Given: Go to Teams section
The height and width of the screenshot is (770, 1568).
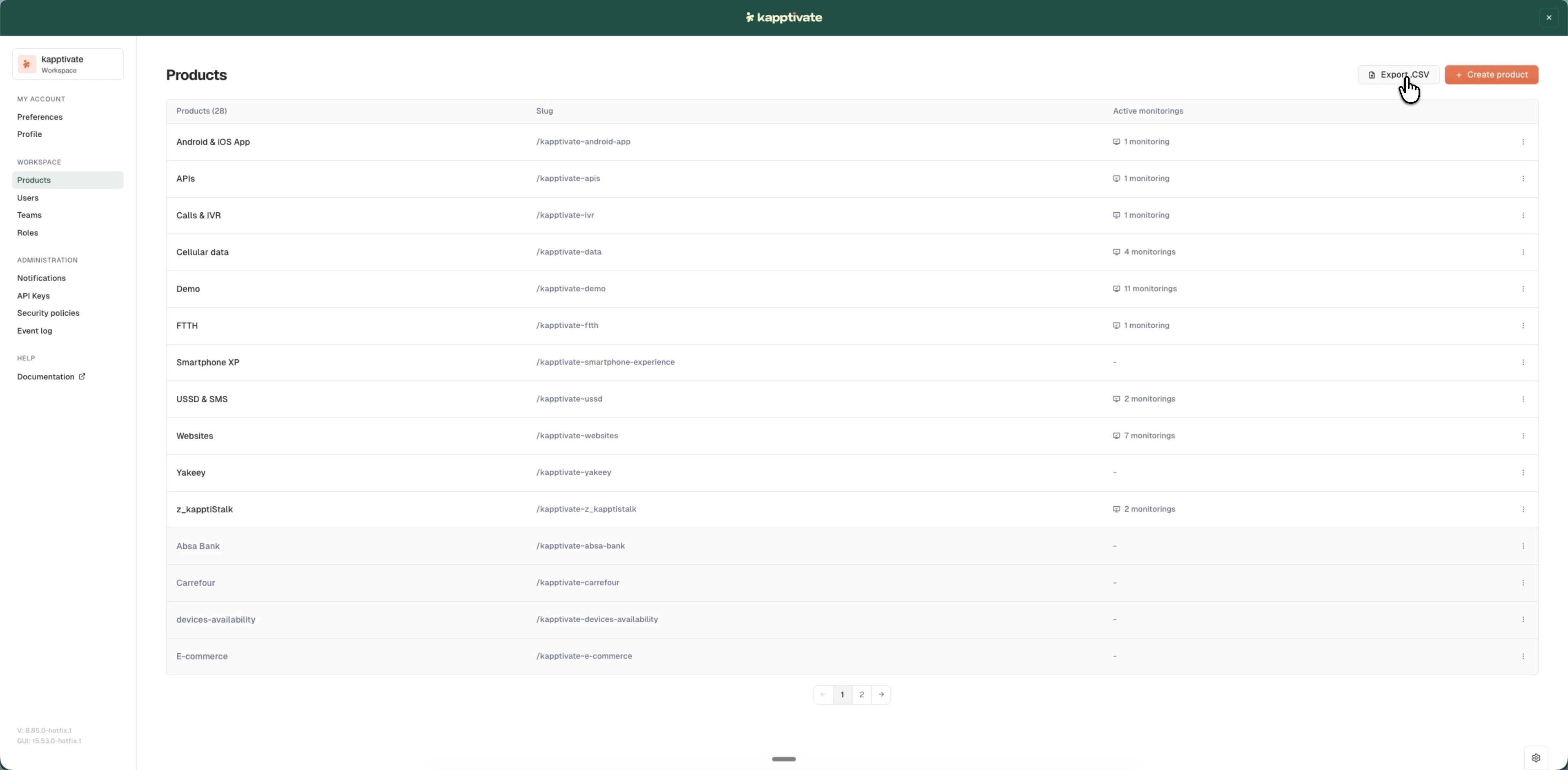Looking at the screenshot, I should (x=29, y=215).
